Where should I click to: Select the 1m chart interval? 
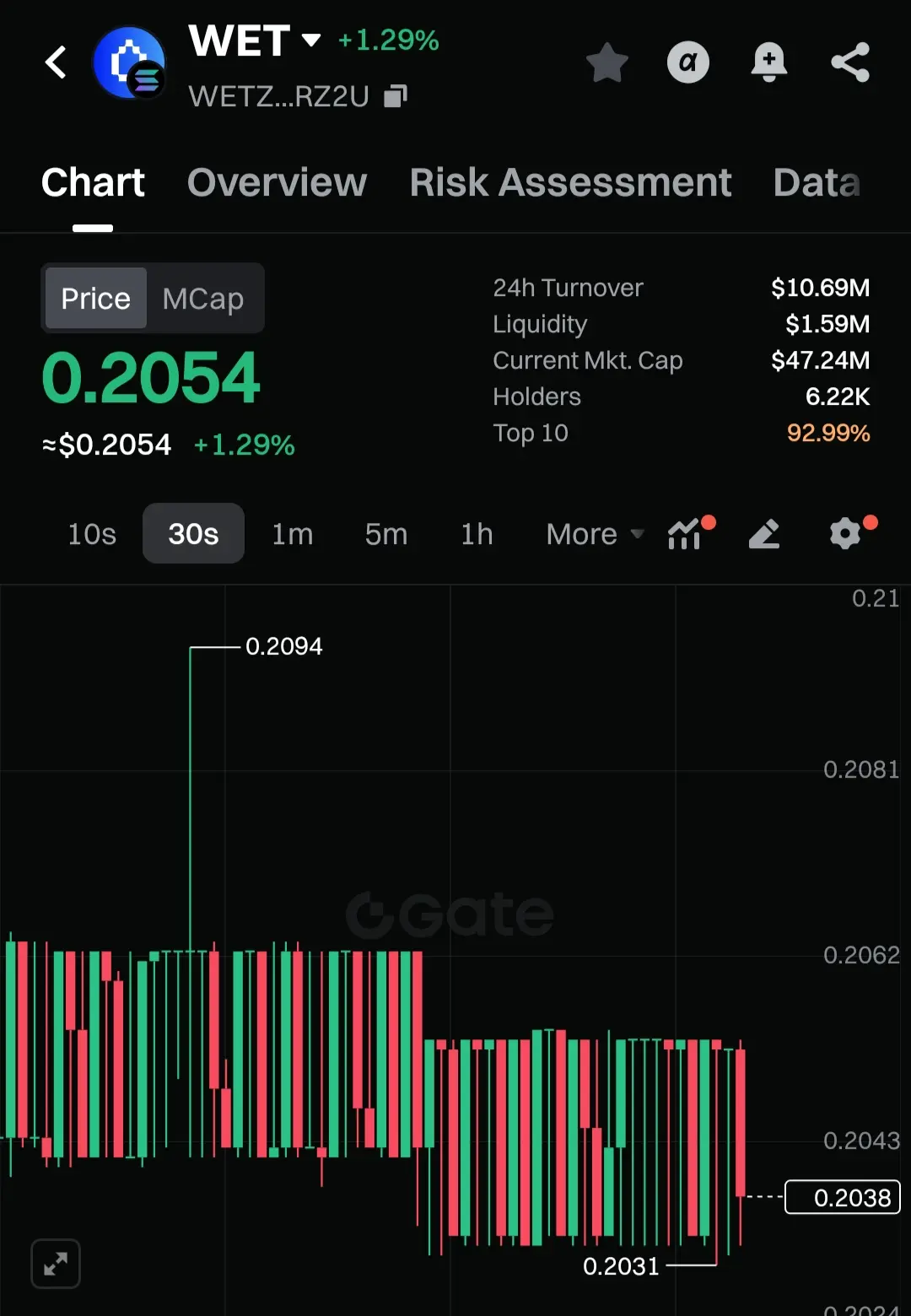tap(293, 534)
